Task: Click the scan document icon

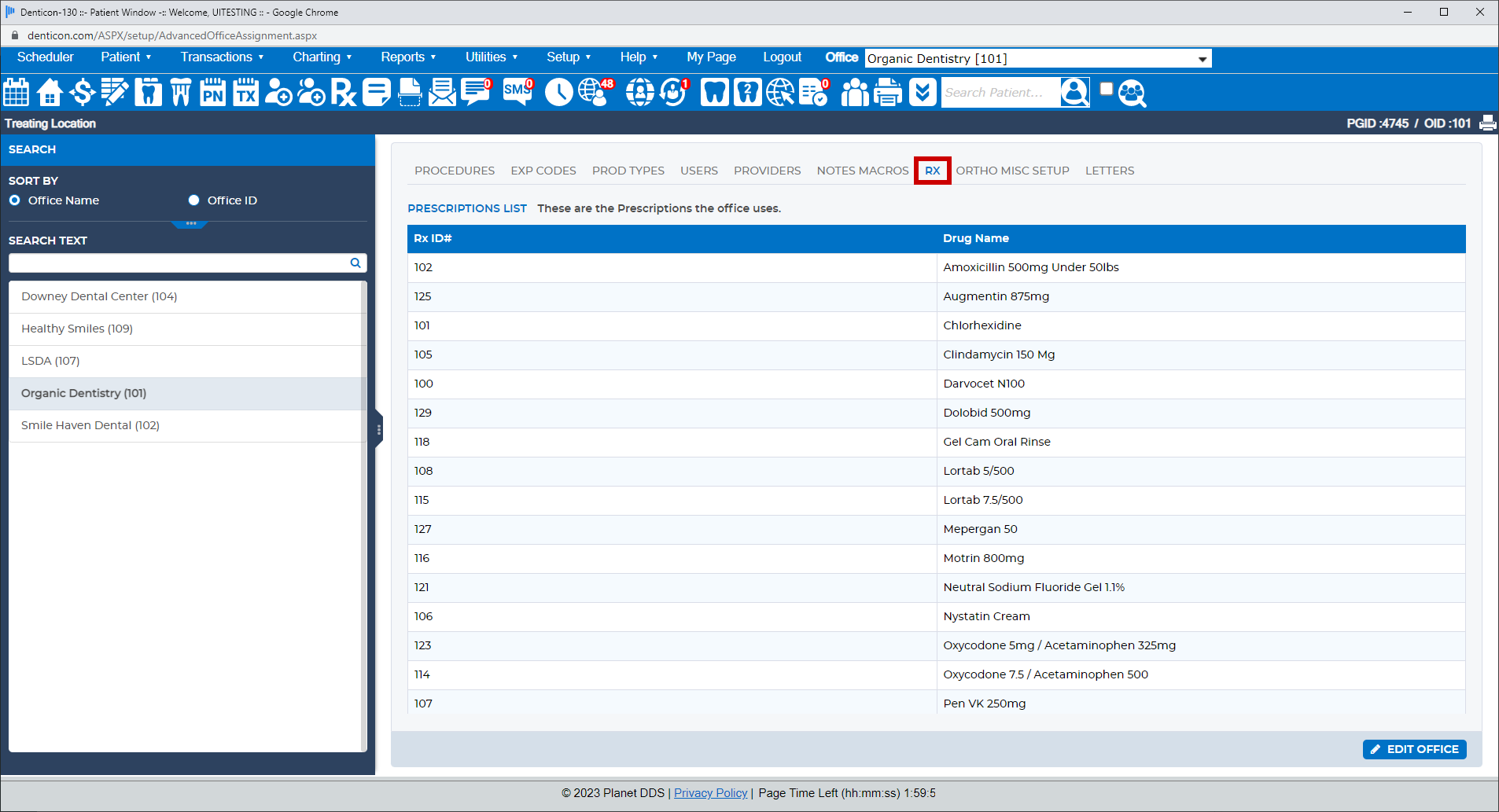Action: coord(410,93)
